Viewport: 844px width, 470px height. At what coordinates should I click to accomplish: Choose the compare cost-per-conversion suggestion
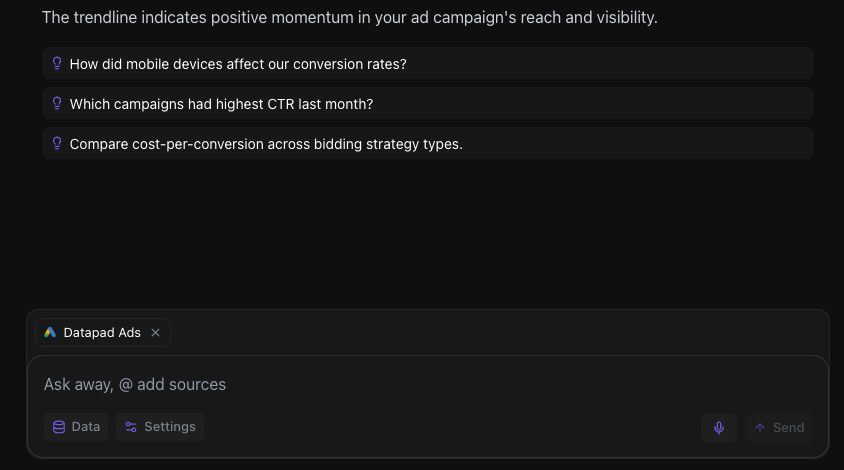coord(427,143)
